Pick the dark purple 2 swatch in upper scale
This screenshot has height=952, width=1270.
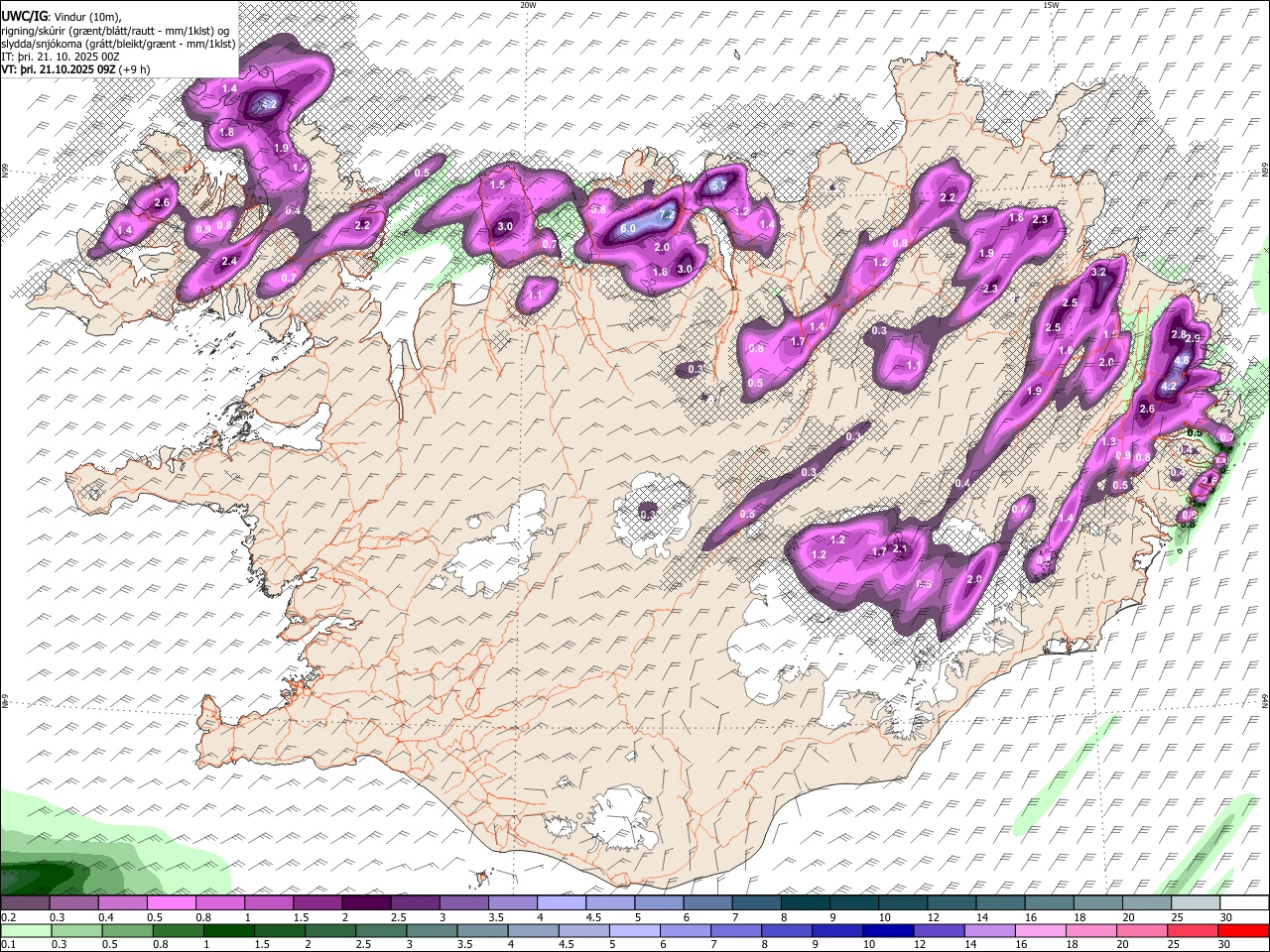click(x=365, y=903)
